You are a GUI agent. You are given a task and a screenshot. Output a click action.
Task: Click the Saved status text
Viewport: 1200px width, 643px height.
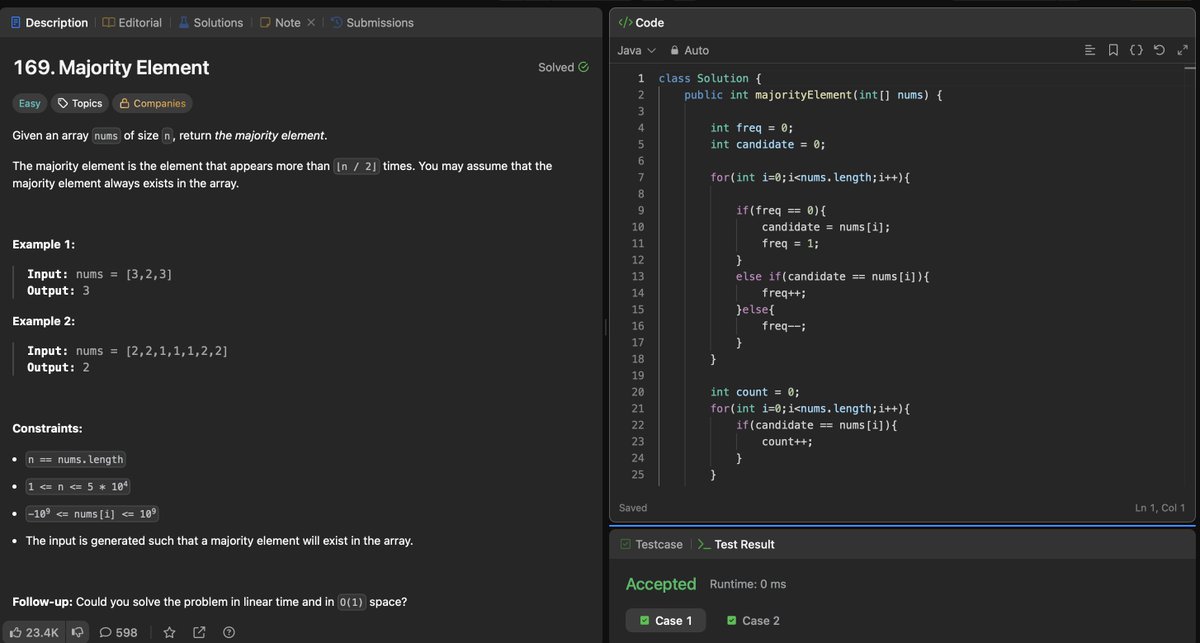pyautogui.click(x=633, y=508)
